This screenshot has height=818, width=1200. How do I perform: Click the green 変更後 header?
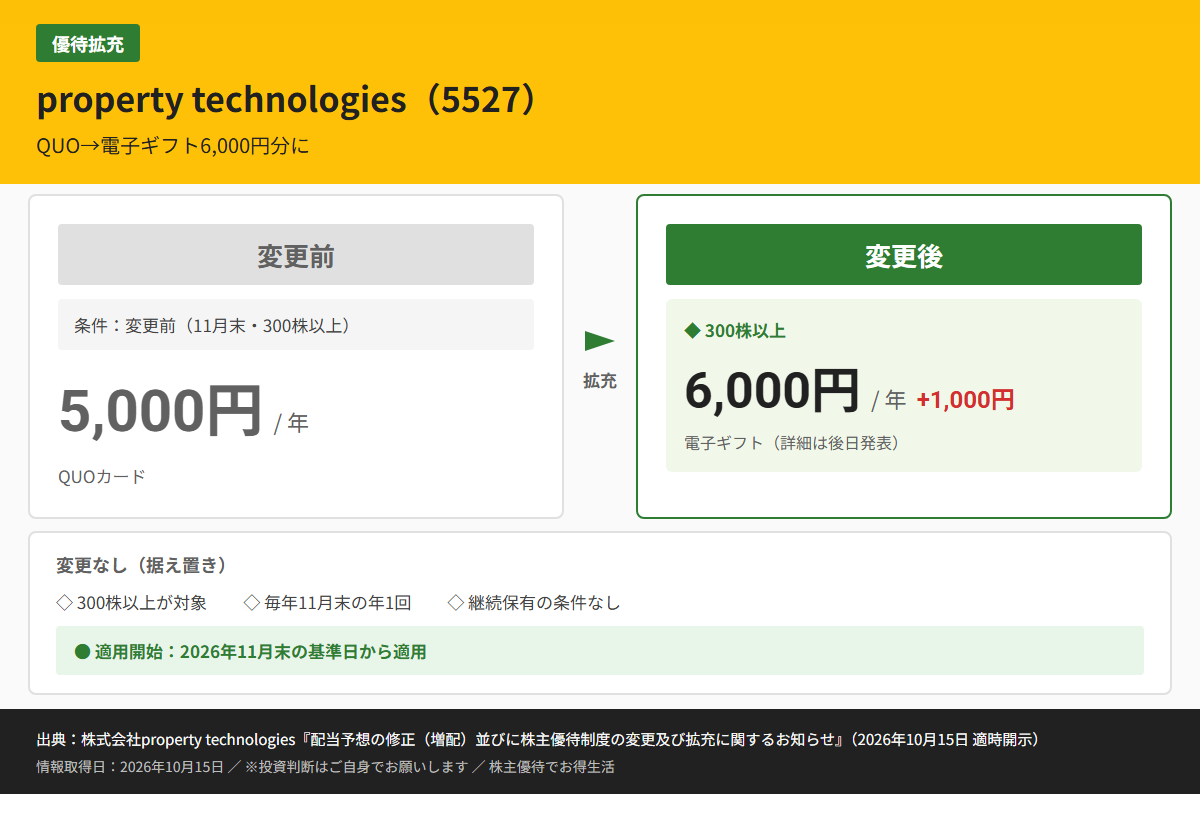pyautogui.click(x=904, y=255)
